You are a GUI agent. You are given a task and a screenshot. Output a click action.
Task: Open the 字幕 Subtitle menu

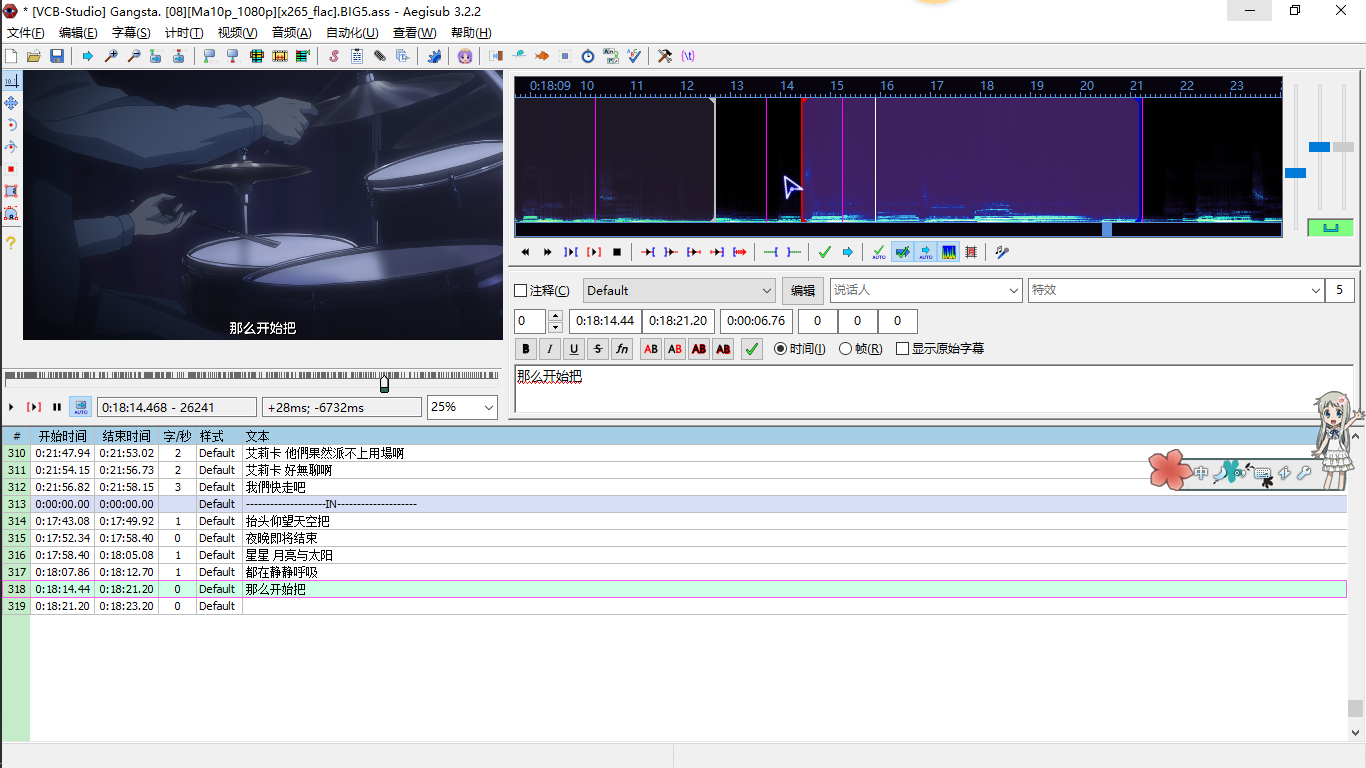pos(131,33)
